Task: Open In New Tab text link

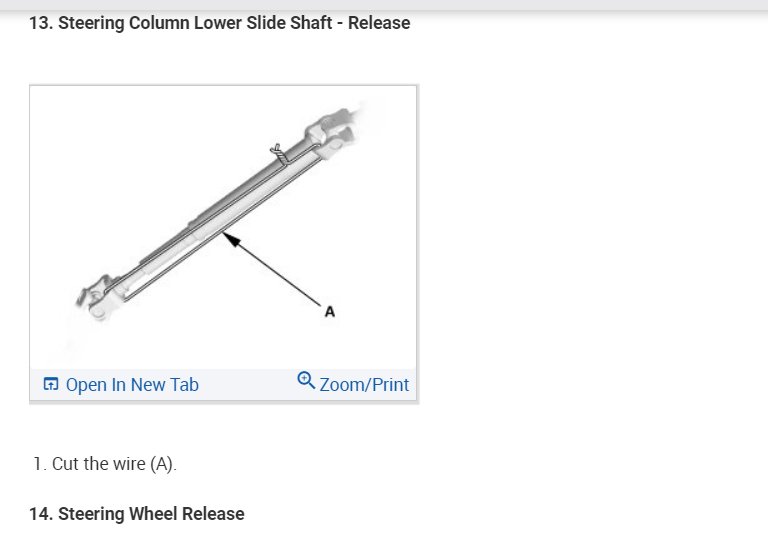Action: [132, 385]
